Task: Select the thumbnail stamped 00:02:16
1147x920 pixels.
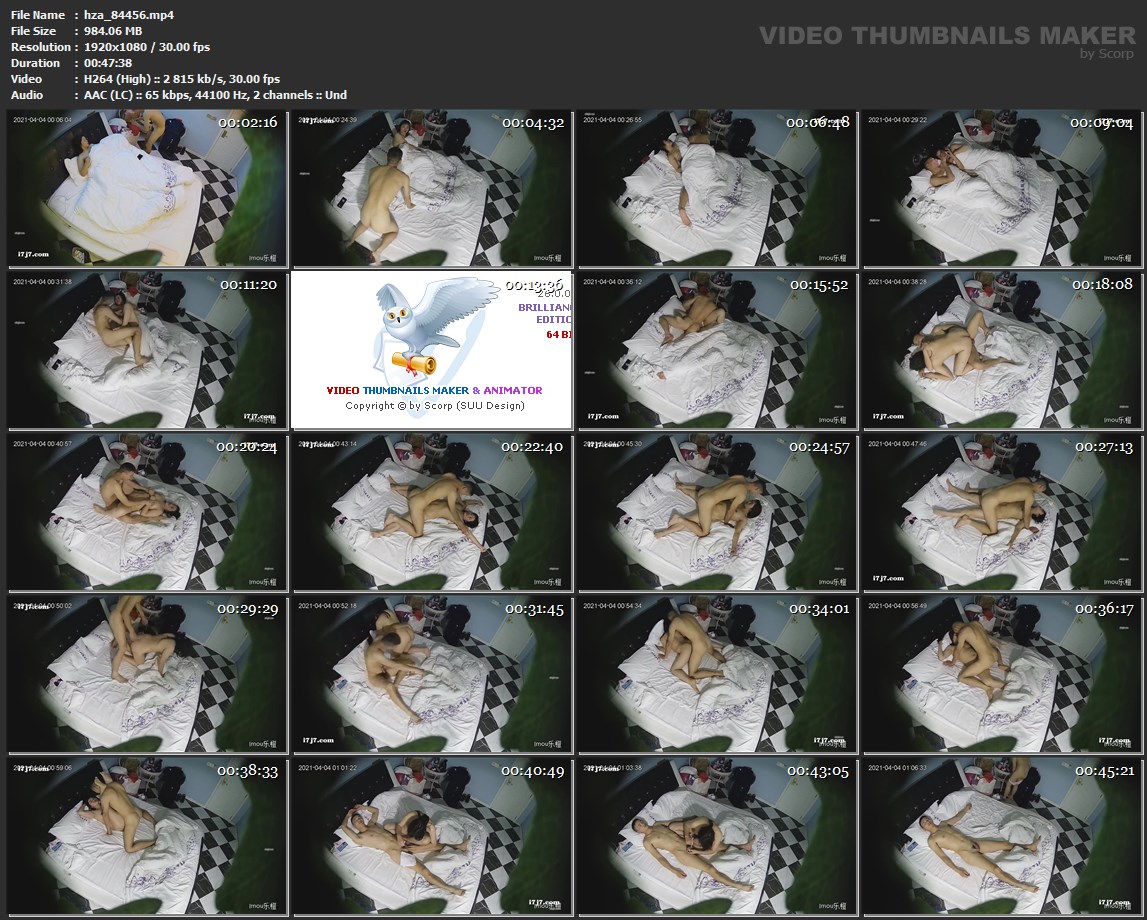Action: coord(148,188)
